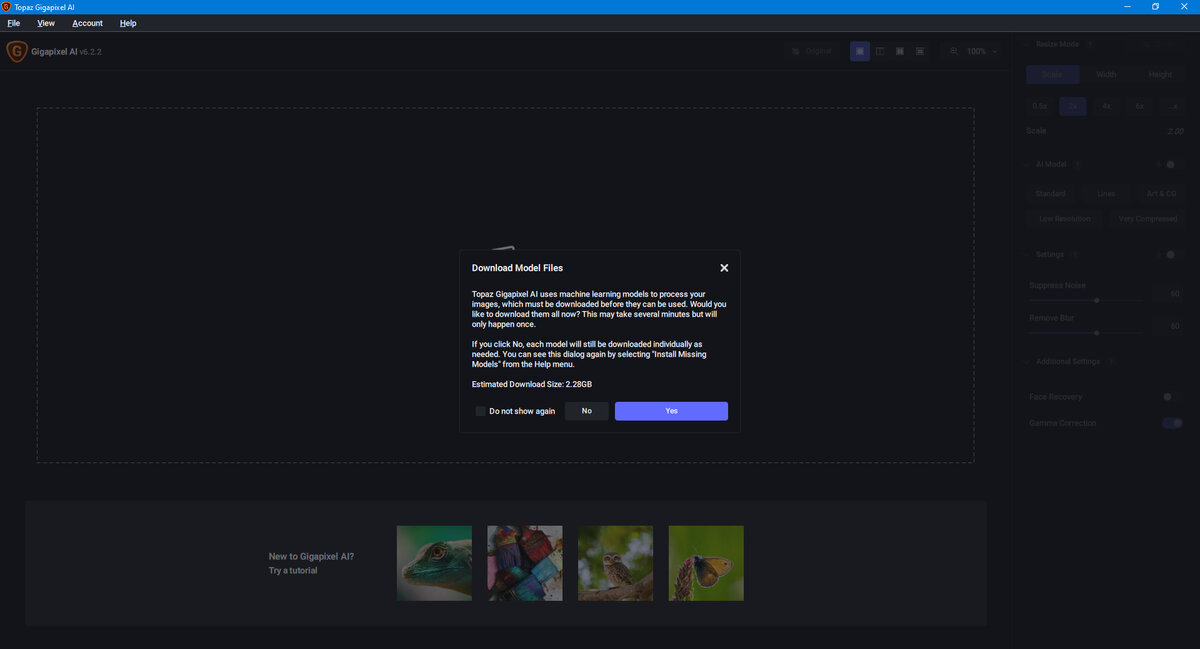Collapse the Resize Mode section

(1028, 44)
